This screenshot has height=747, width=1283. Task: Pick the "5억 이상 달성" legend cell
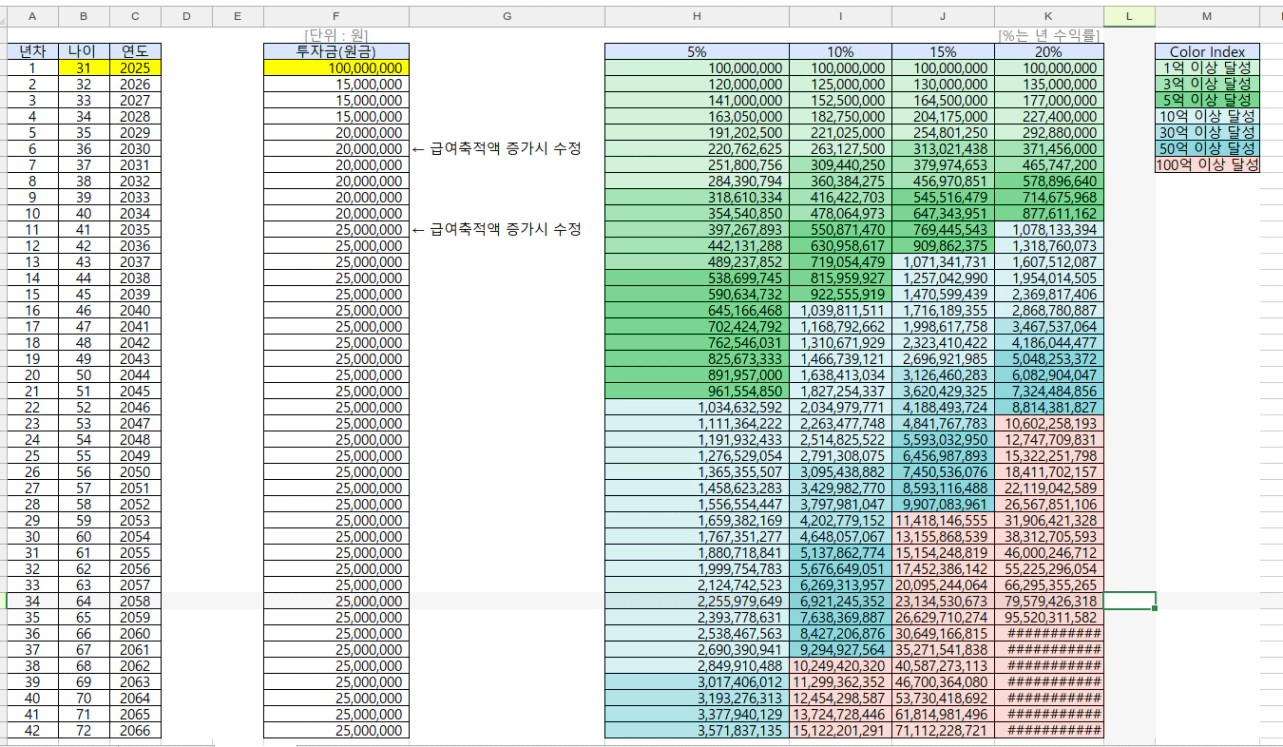1207,100
